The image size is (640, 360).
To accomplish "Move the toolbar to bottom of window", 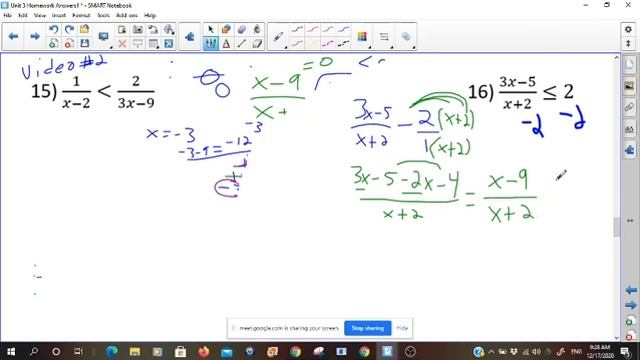I will pyautogui.click(x=628, y=43).
